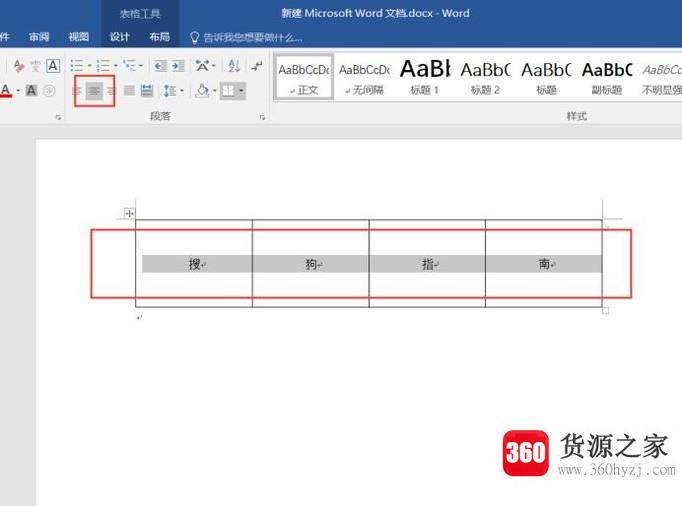The image size is (682, 506).
Task: Toggle Align Right paragraph button
Action: click(x=111, y=91)
